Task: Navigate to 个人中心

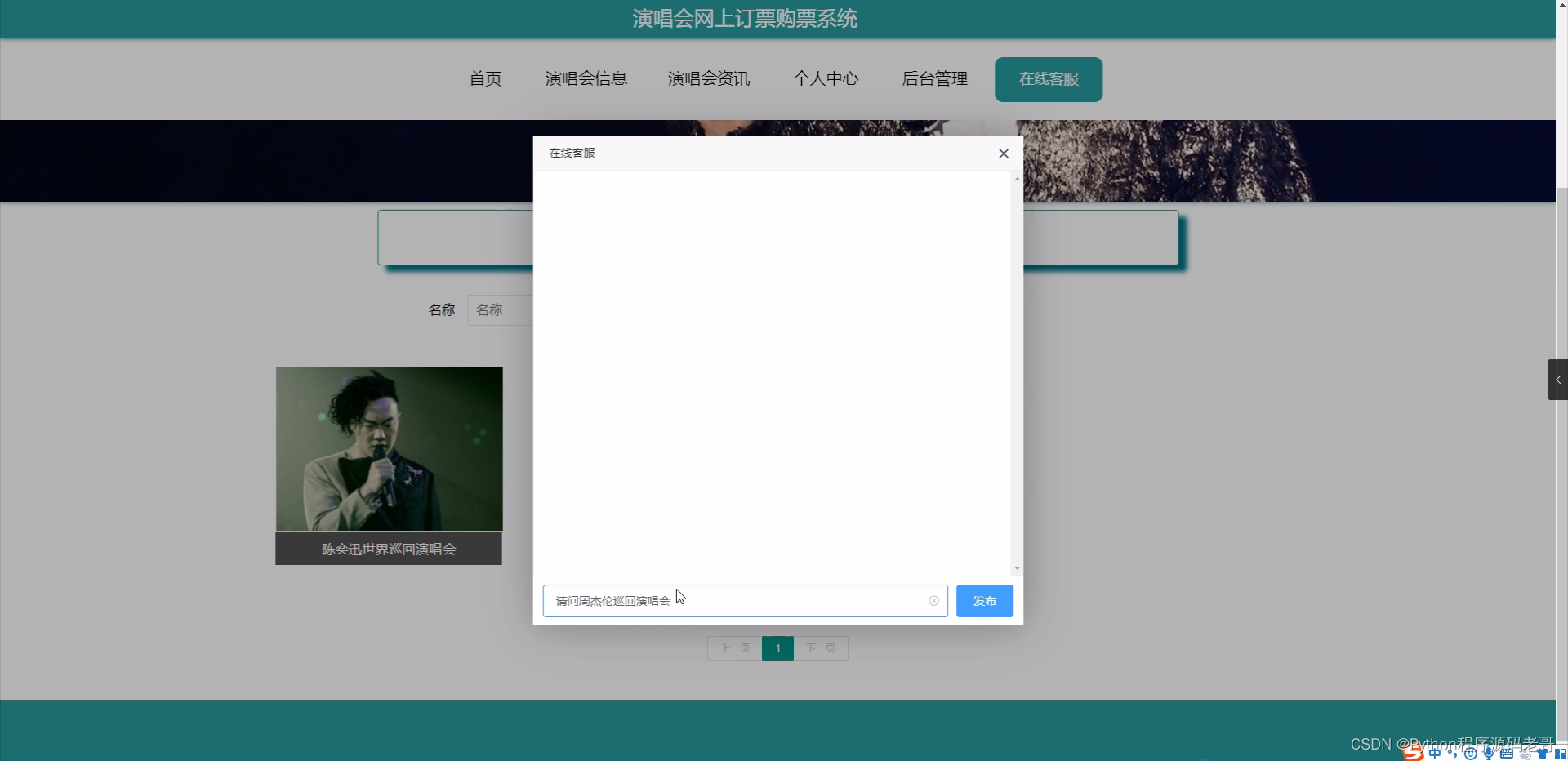Action: pyautogui.click(x=826, y=78)
